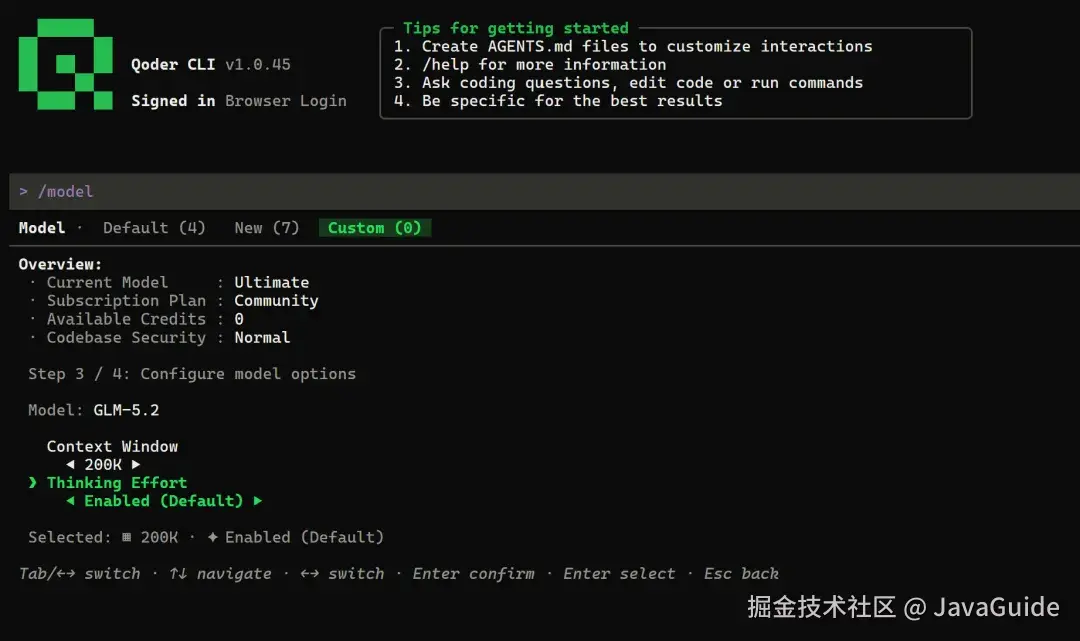The image size is (1080, 641).
Task: Click Codebase Security value Normal
Action: pyautogui.click(x=262, y=337)
